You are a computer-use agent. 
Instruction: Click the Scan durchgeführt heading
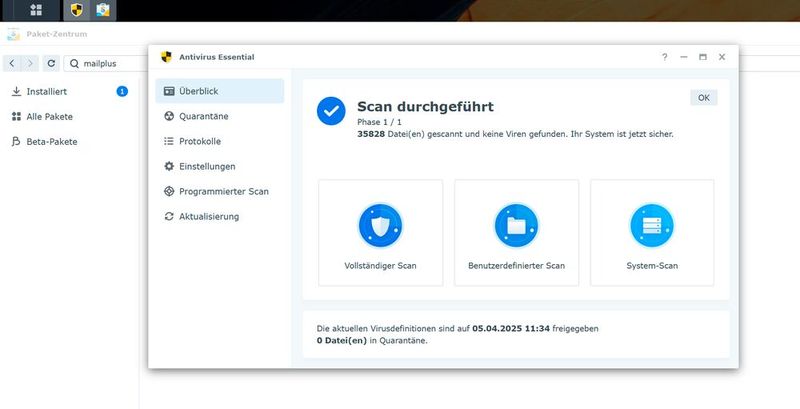(x=426, y=107)
